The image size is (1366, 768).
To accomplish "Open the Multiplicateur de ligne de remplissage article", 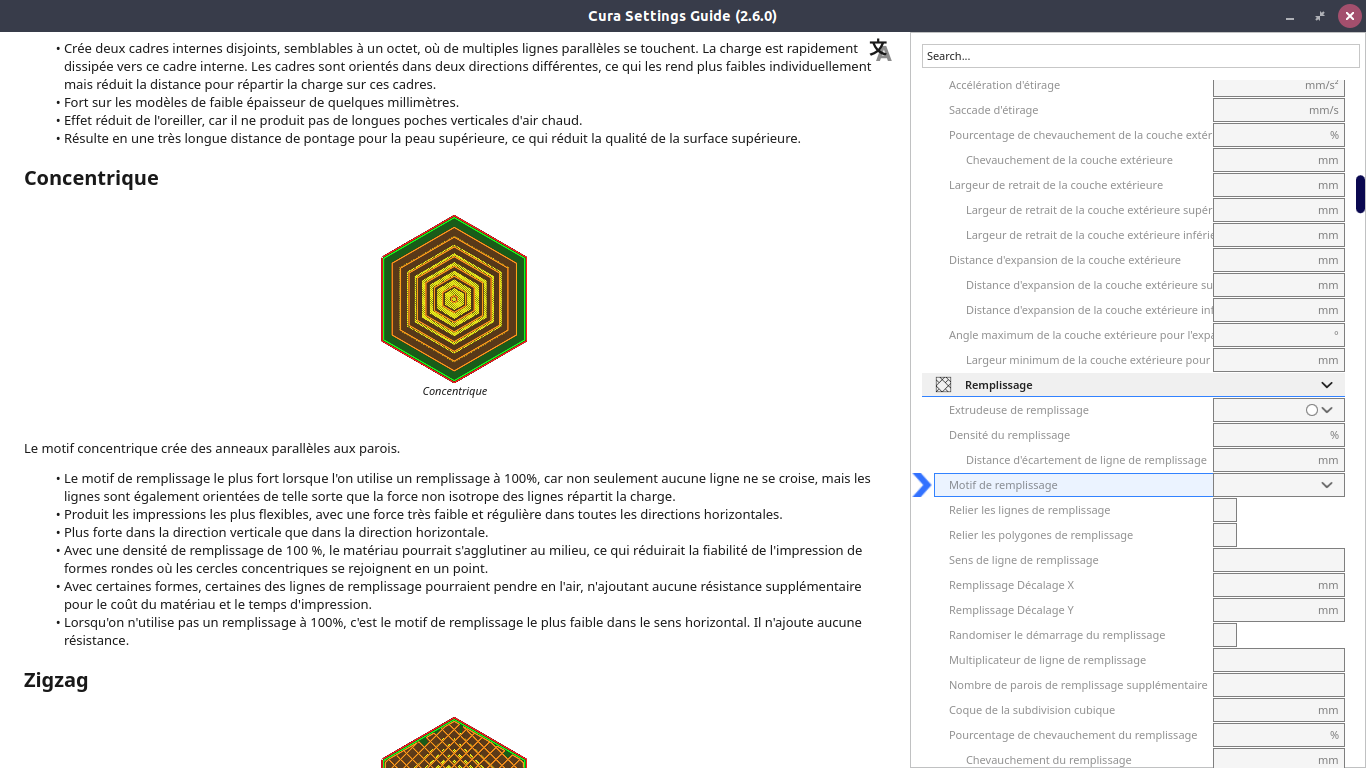I will click(x=1047, y=660).
